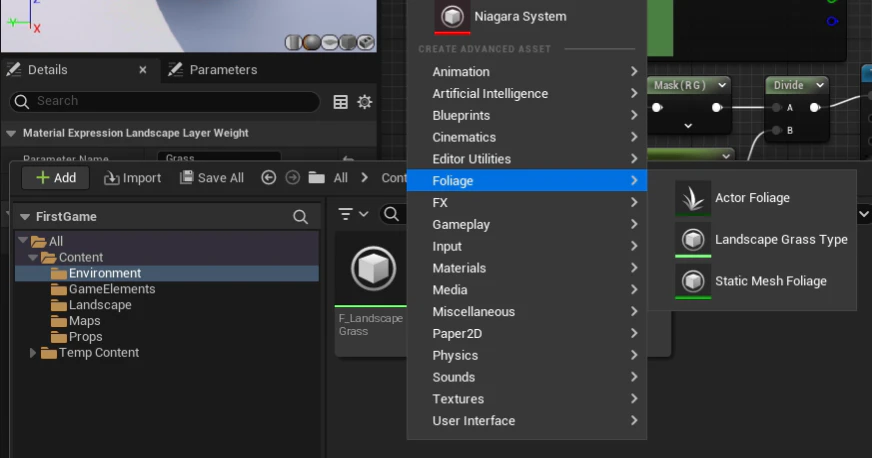Select the custom mesh preview shape

tap(366, 42)
